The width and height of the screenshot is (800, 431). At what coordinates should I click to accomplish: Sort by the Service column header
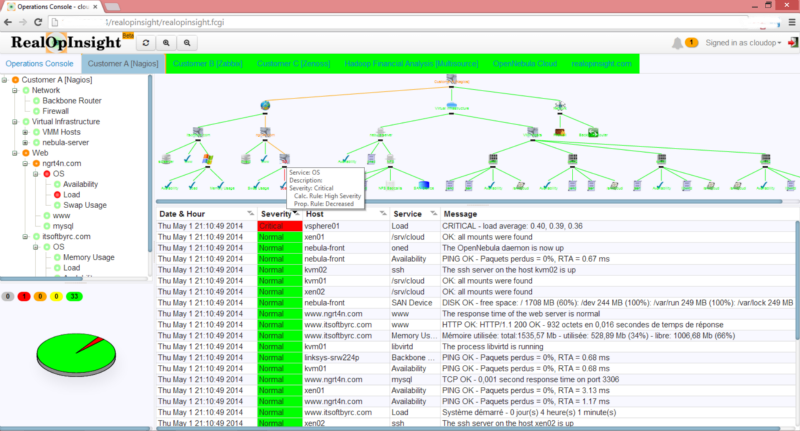414,214
